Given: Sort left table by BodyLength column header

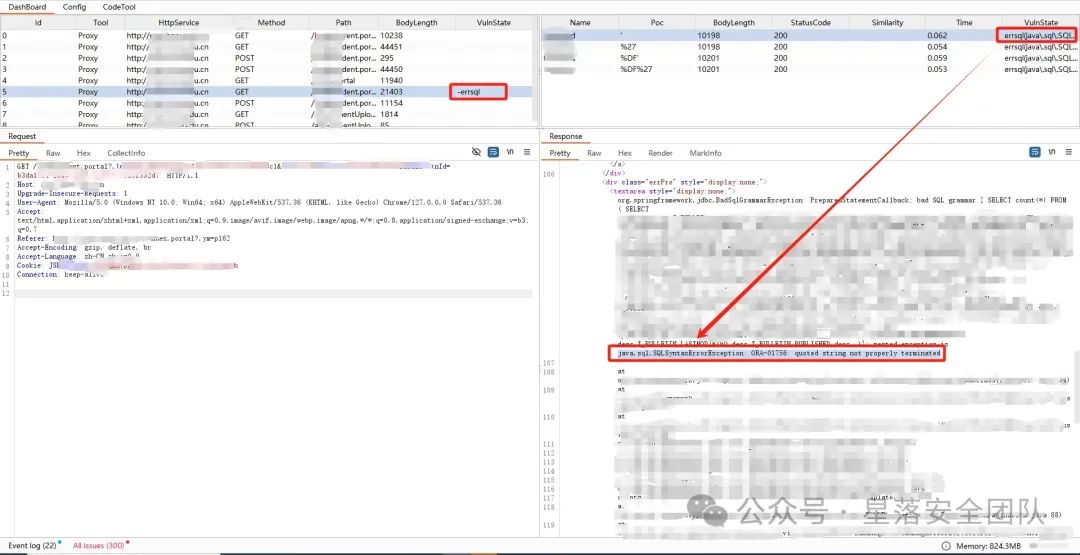Looking at the screenshot, I should (x=416, y=23).
